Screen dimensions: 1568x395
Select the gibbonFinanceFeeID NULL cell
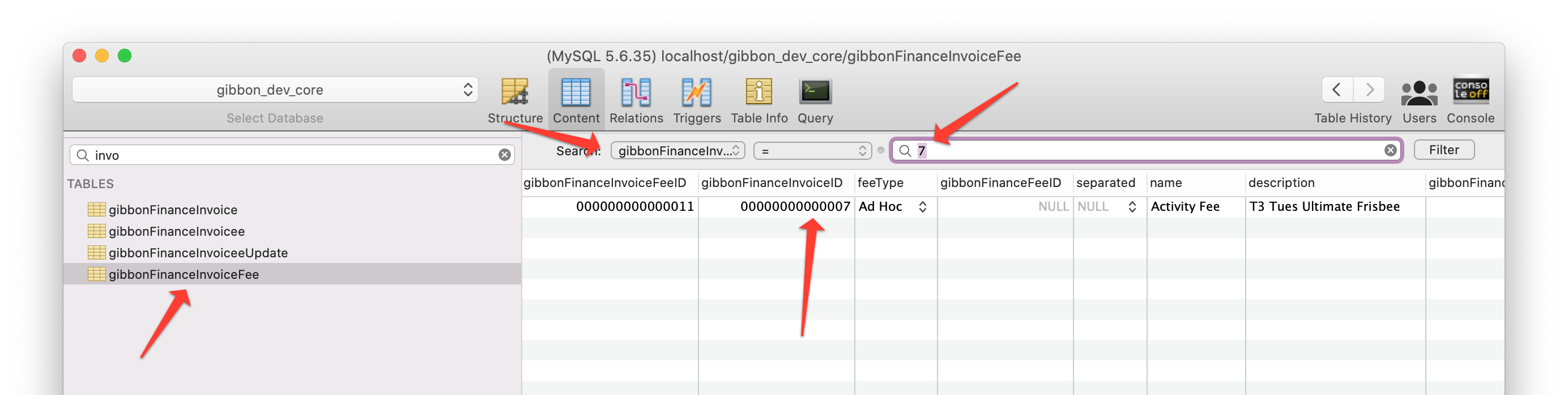pyautogui.click(x=1005, y=207)
